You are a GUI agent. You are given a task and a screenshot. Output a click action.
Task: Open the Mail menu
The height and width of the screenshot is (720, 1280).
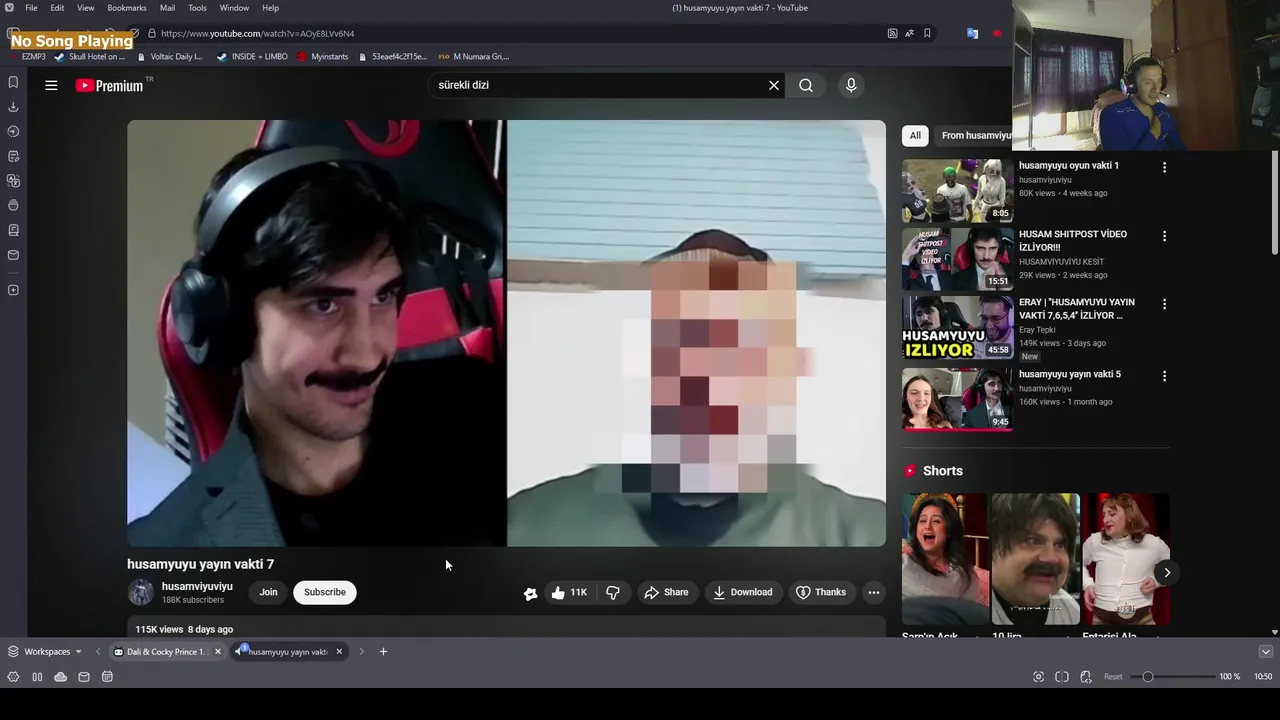[167, 8]
